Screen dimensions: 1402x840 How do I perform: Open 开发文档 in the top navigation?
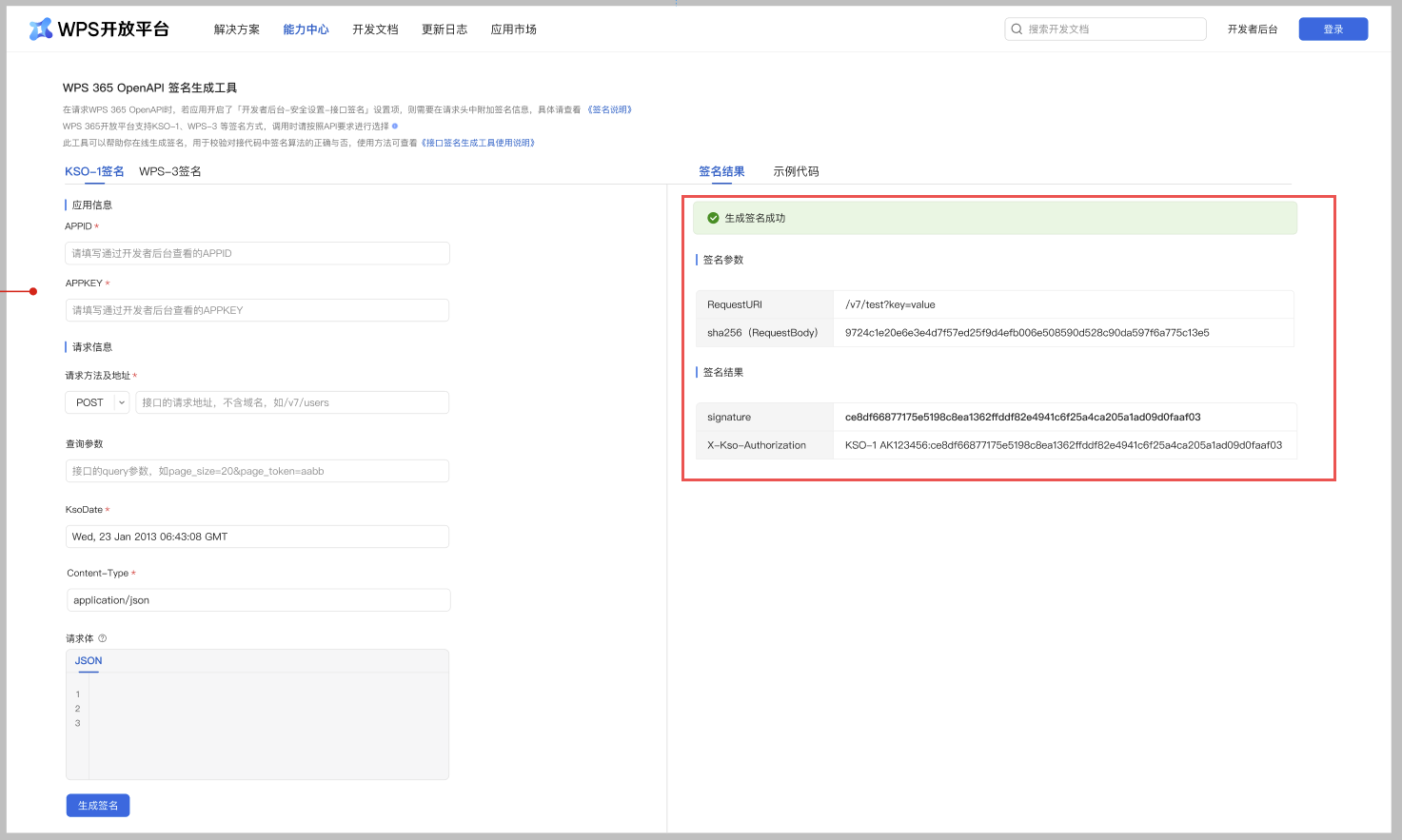tap(375, 29)
